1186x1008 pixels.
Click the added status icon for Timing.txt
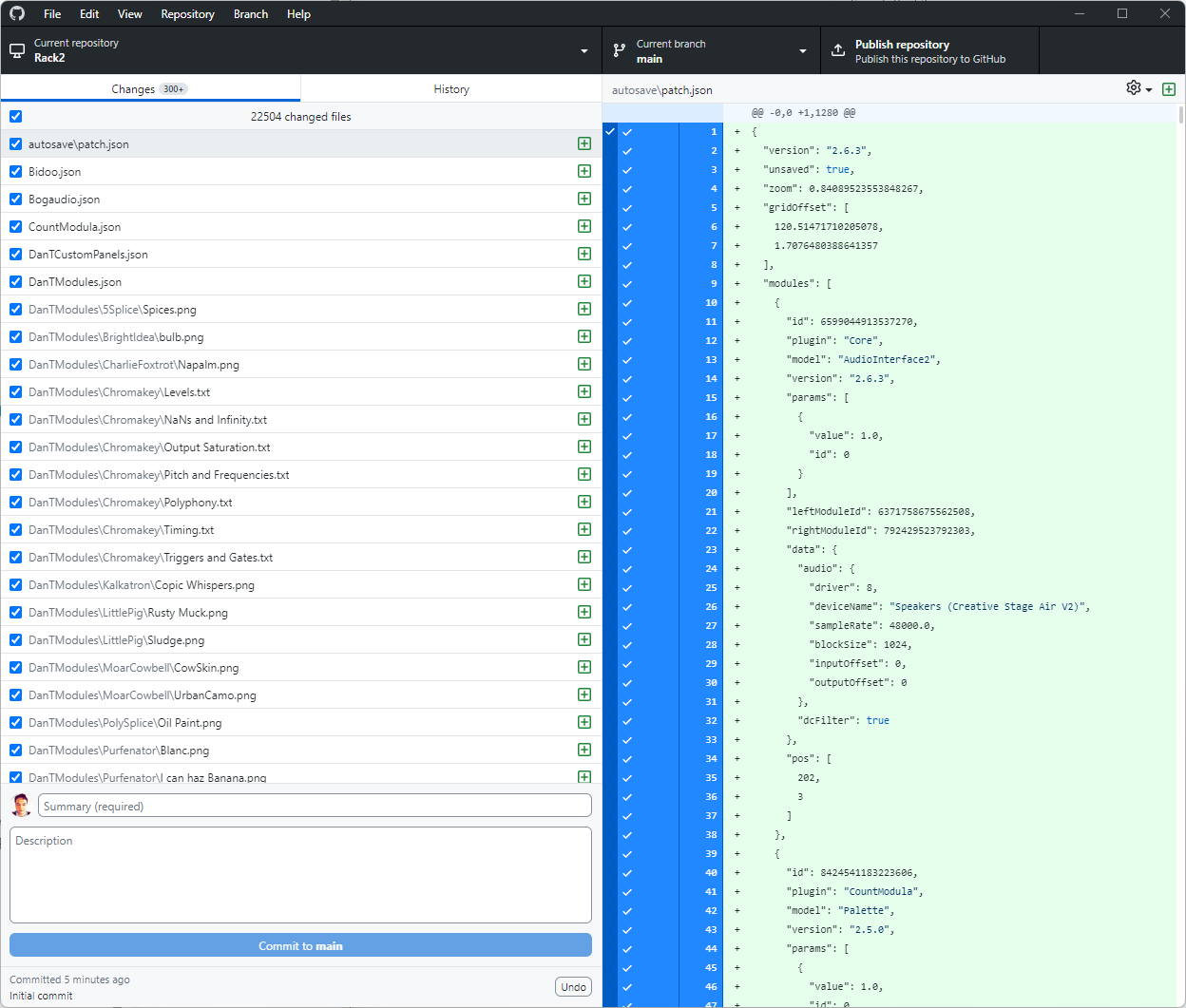[584, 529]
